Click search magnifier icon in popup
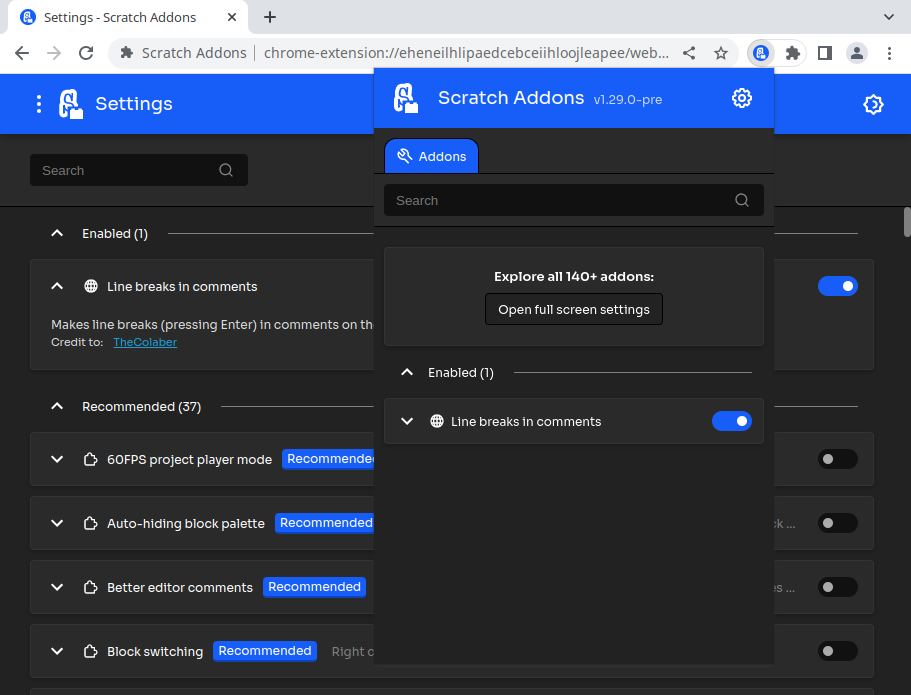911x695 pixels. coord(741,200)
